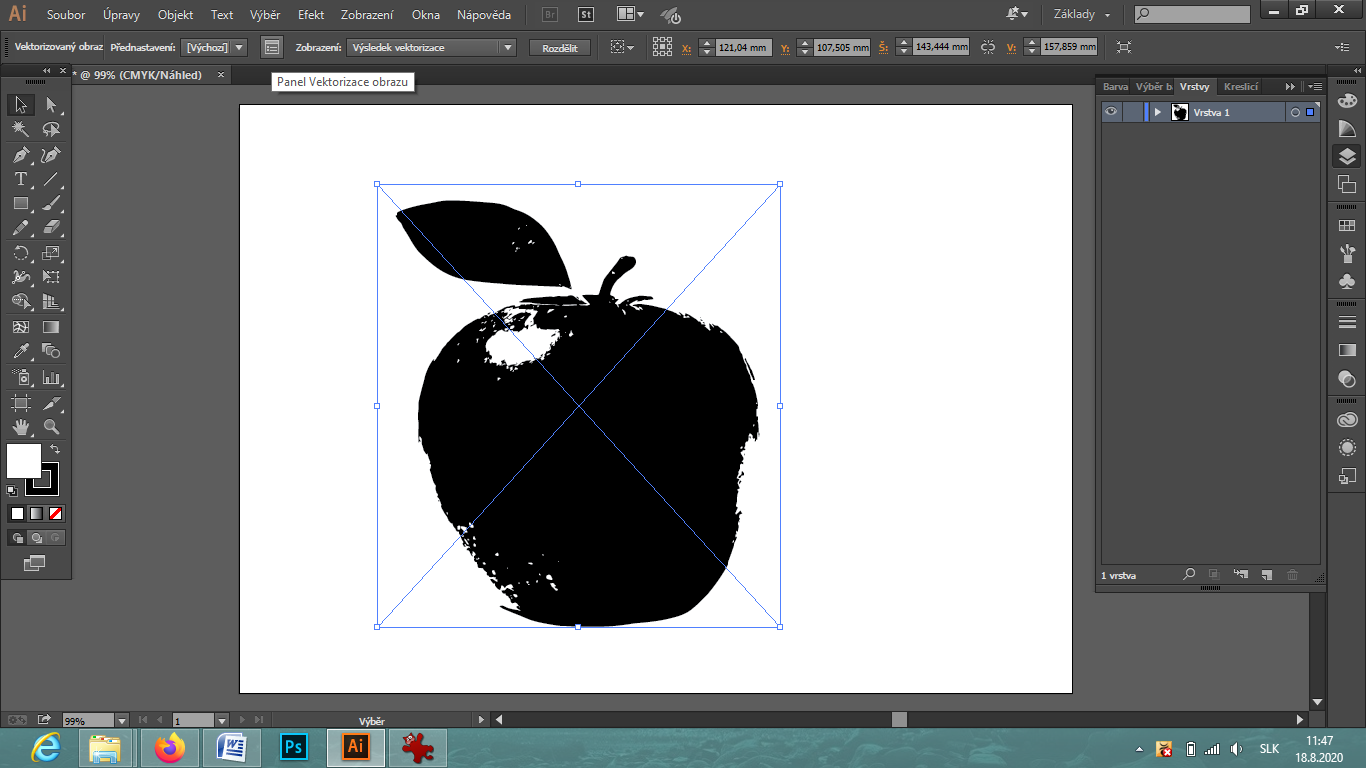Switch to the Barva panel tab
1366x768 pixels.
click(x=1114, y=87)
